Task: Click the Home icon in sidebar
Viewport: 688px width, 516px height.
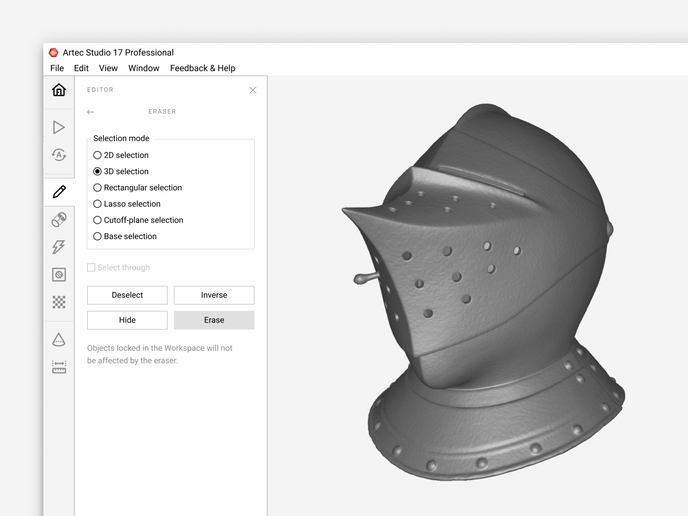Action: (x=59, y=90)
